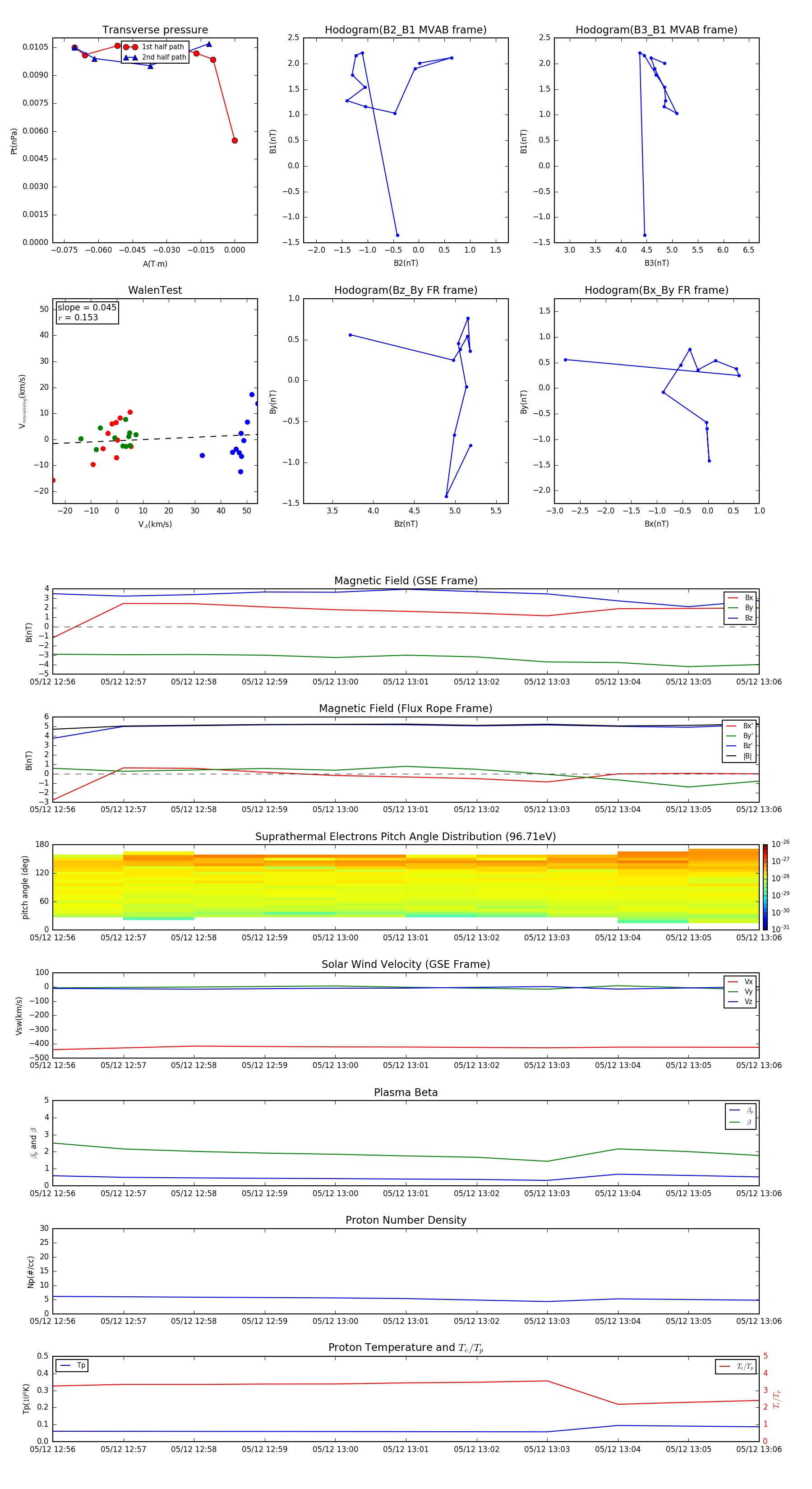Click the pitch angle distribution colorbar
Screen dimensions: 812x1489
coord(765,887)
